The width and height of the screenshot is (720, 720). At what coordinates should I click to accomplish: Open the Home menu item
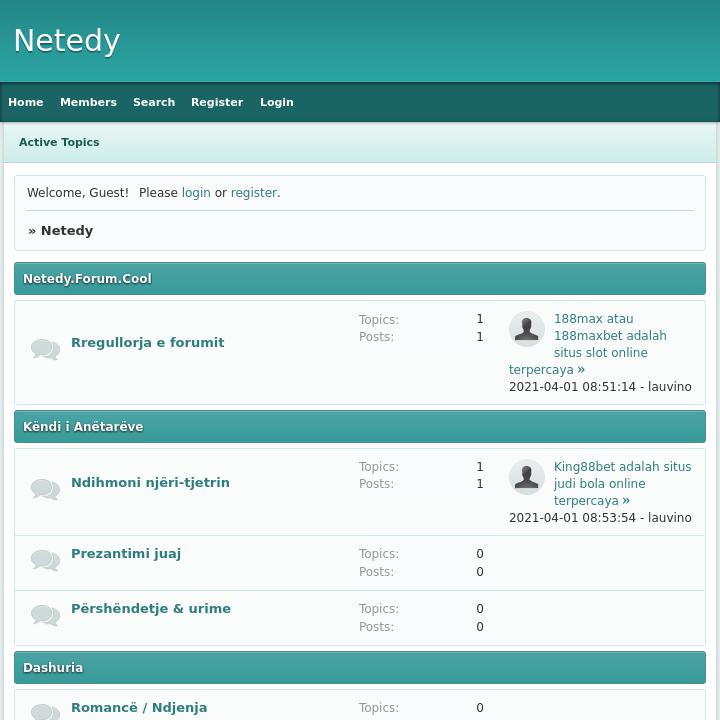pos(26,102)
